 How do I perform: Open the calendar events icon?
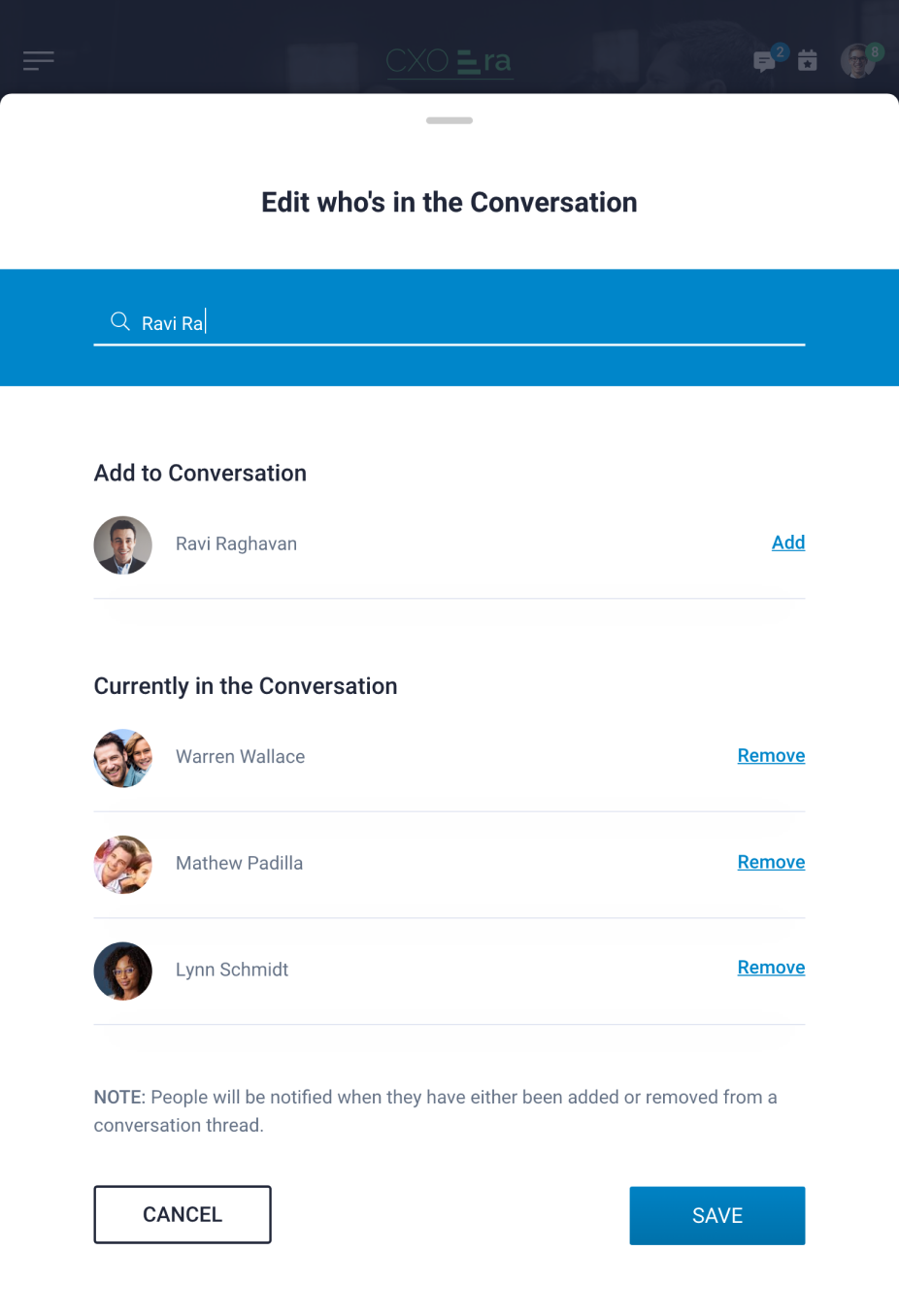(808, 61)
